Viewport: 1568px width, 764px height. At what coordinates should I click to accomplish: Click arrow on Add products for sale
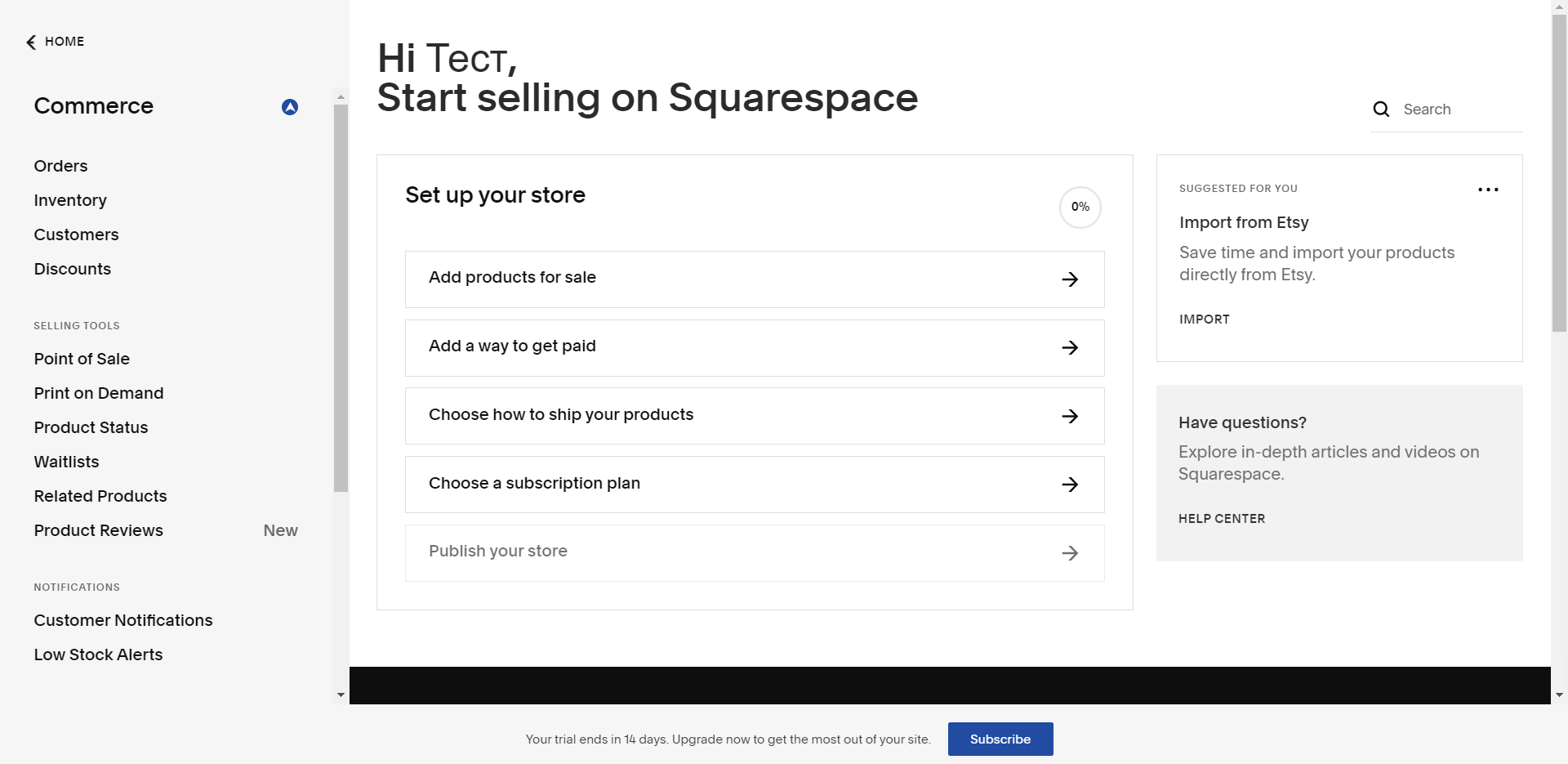coord(1070,279)
